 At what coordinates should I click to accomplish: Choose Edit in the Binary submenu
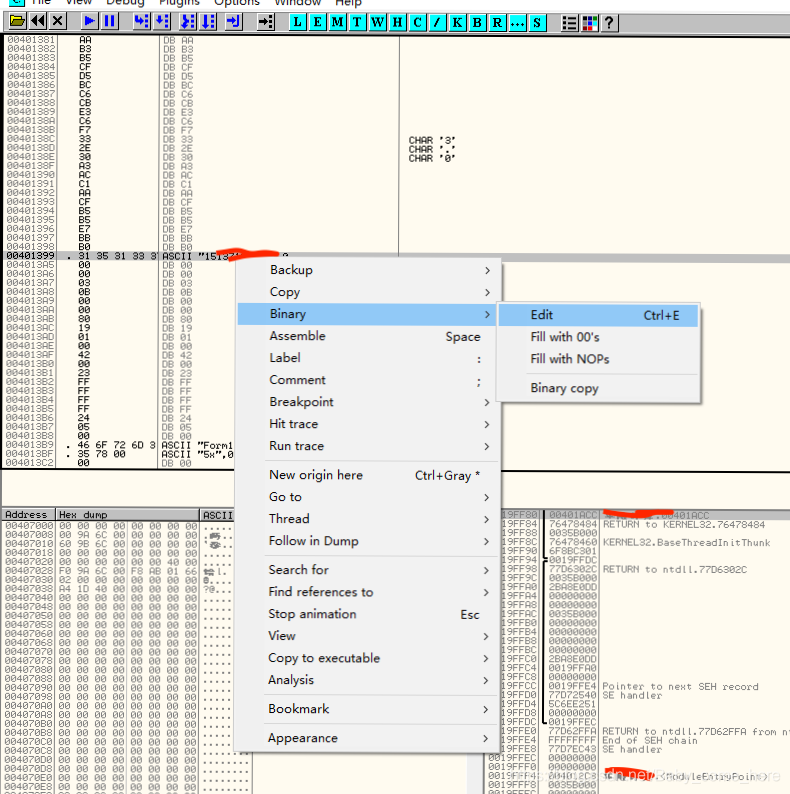(598, 315)
